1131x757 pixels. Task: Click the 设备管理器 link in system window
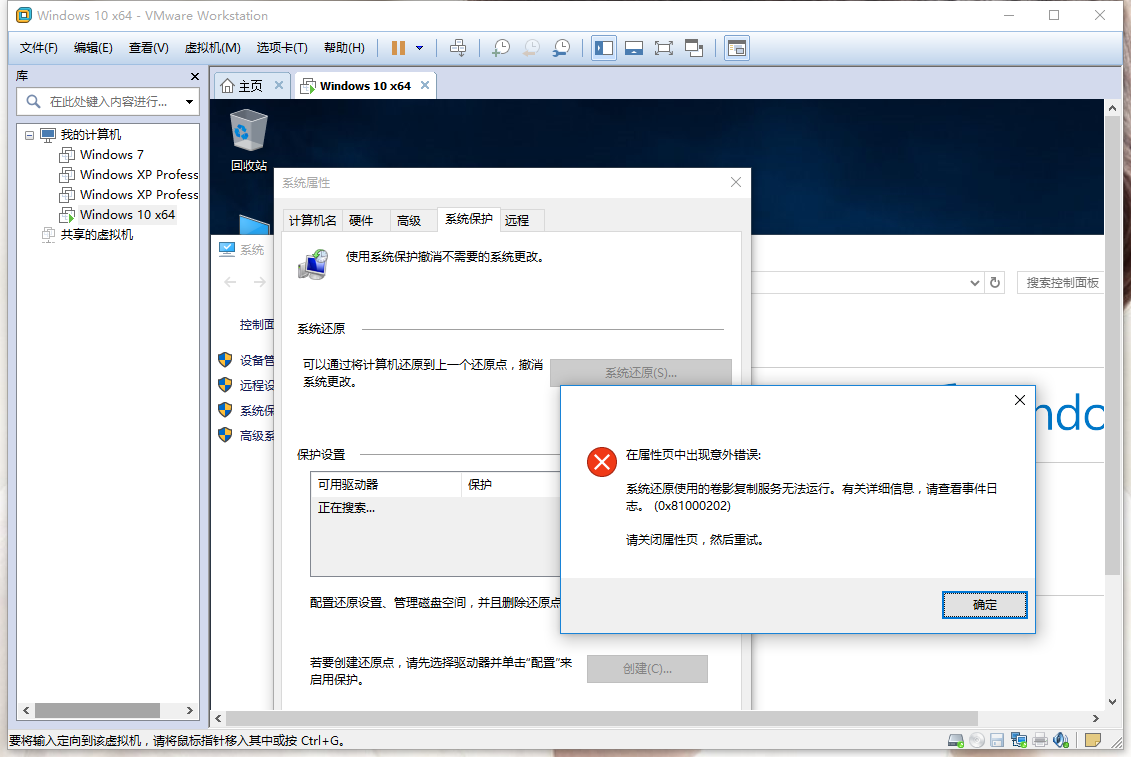(256, 360)
